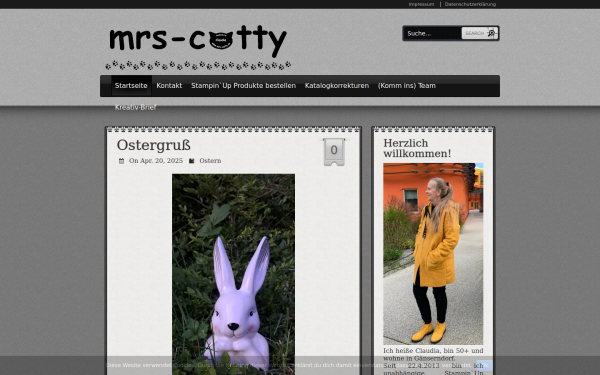Click the mrs-catty site logo

tap(198, 47)
